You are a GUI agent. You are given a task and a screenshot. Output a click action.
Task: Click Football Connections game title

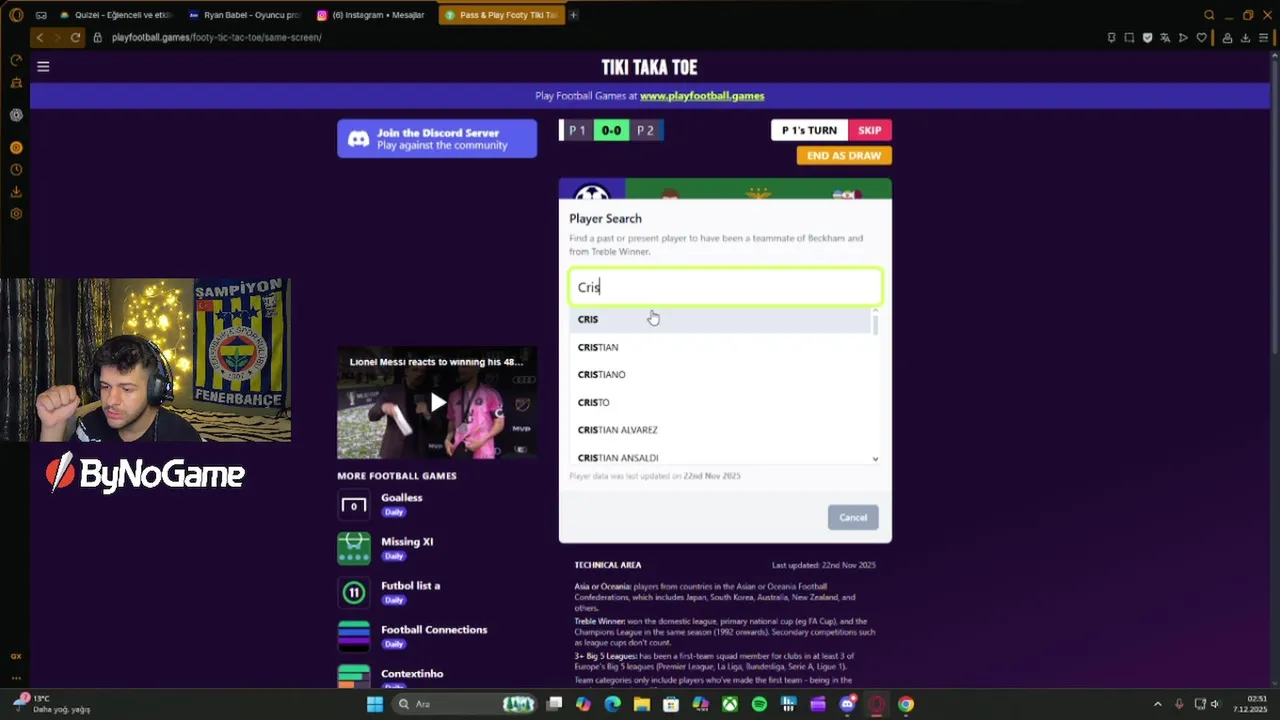click(434, 630)
